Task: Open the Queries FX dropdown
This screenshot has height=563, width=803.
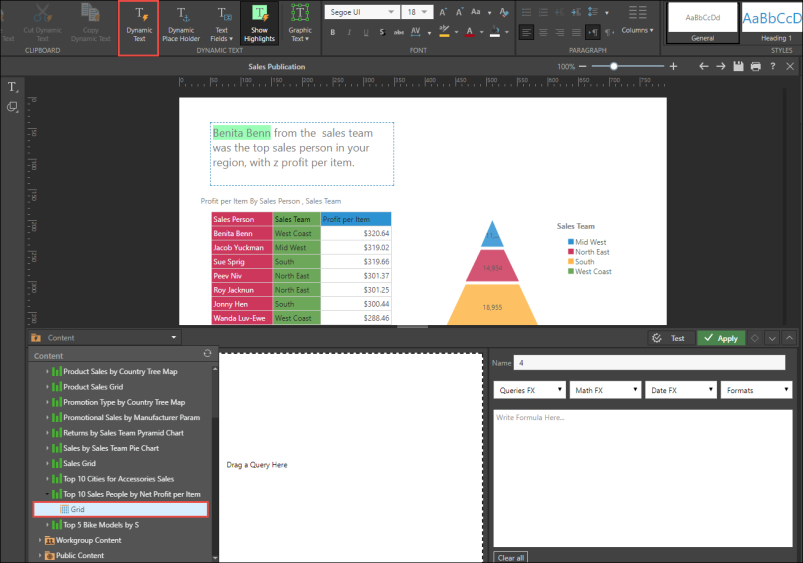Action: pyautogui.click(x=529, y=390)
